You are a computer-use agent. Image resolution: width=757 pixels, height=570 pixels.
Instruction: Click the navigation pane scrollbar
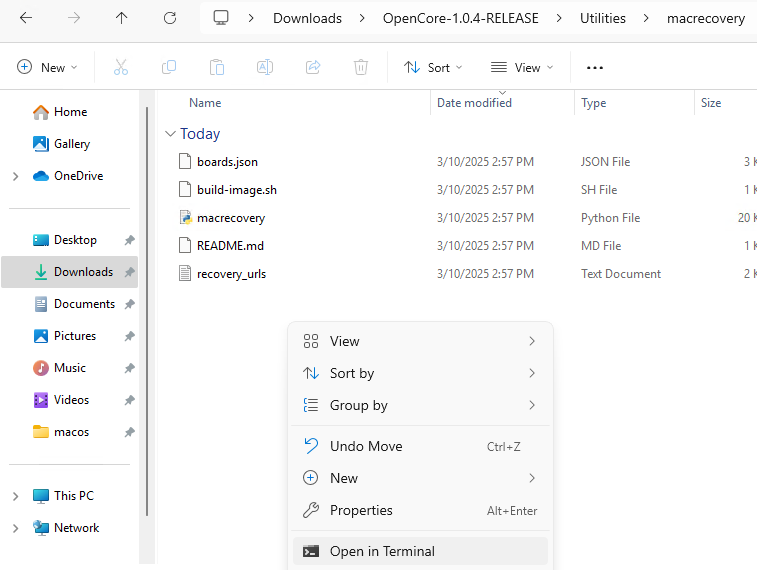click(x=147, y=311)
